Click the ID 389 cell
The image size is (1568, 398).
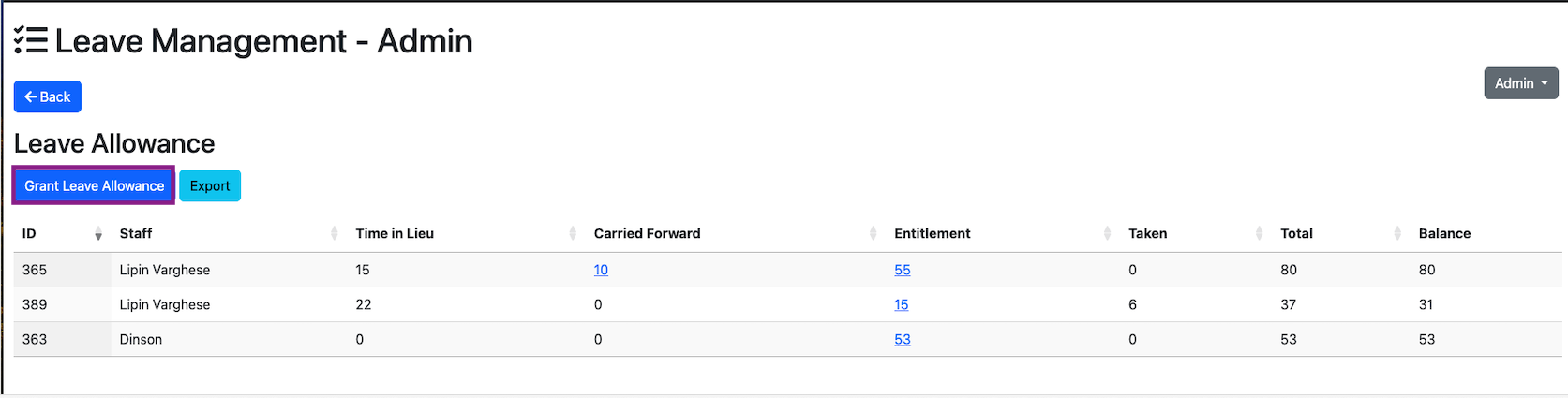tap(35, 304)
